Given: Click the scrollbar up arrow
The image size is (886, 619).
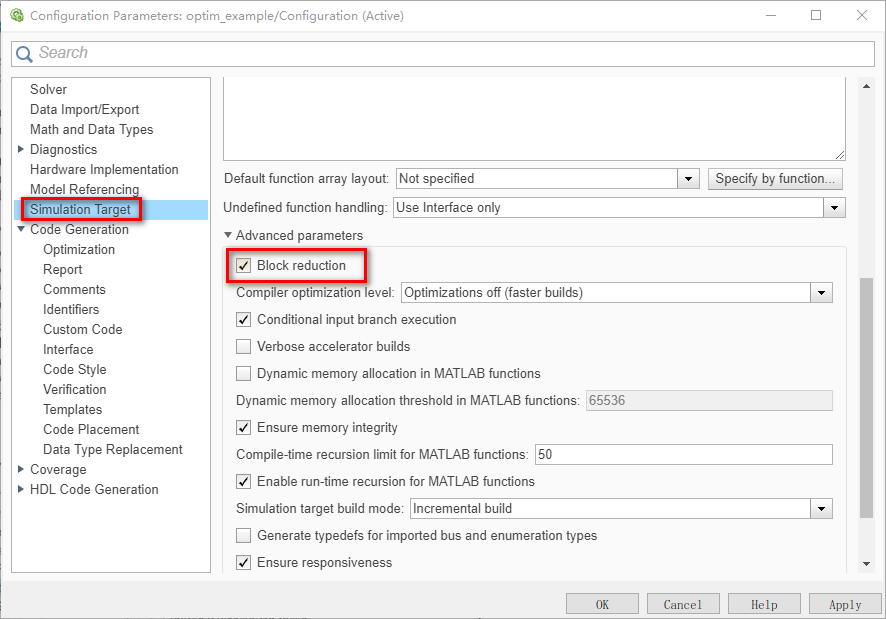Looking at the screenshot, I should coord(866,86).
